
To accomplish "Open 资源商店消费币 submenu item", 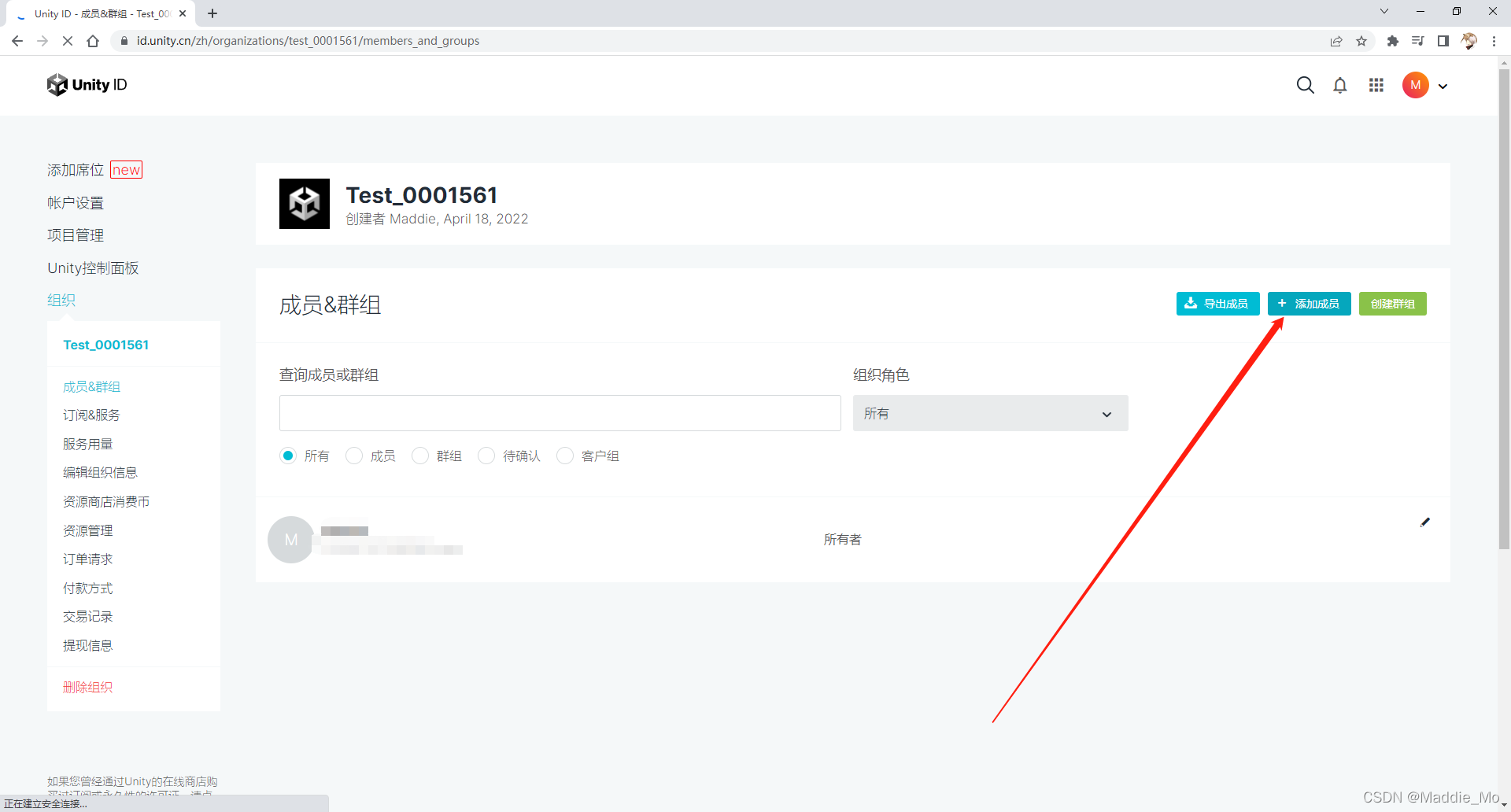I will pos(106,501).
